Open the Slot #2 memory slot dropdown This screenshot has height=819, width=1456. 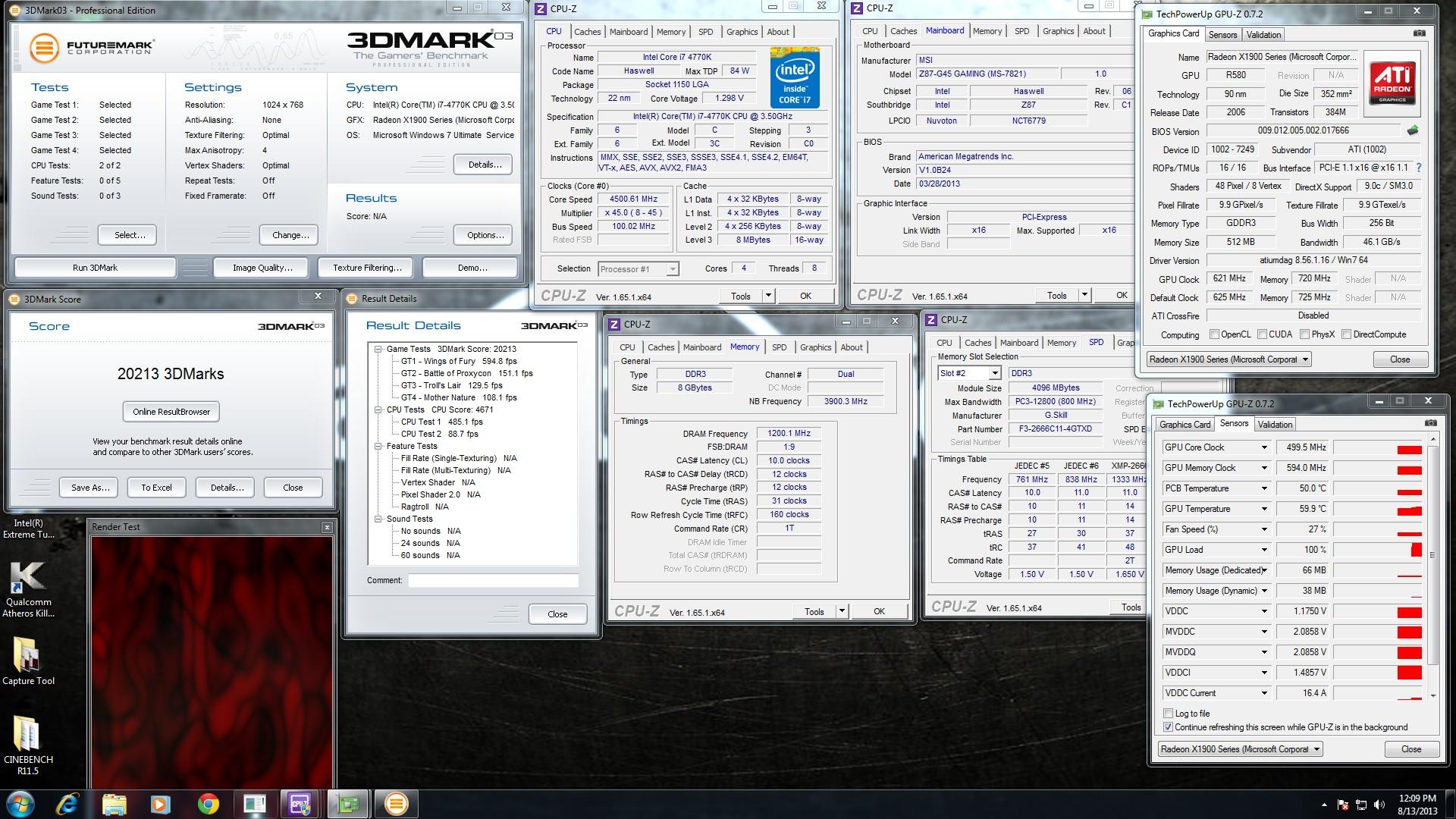click(994, 373)
